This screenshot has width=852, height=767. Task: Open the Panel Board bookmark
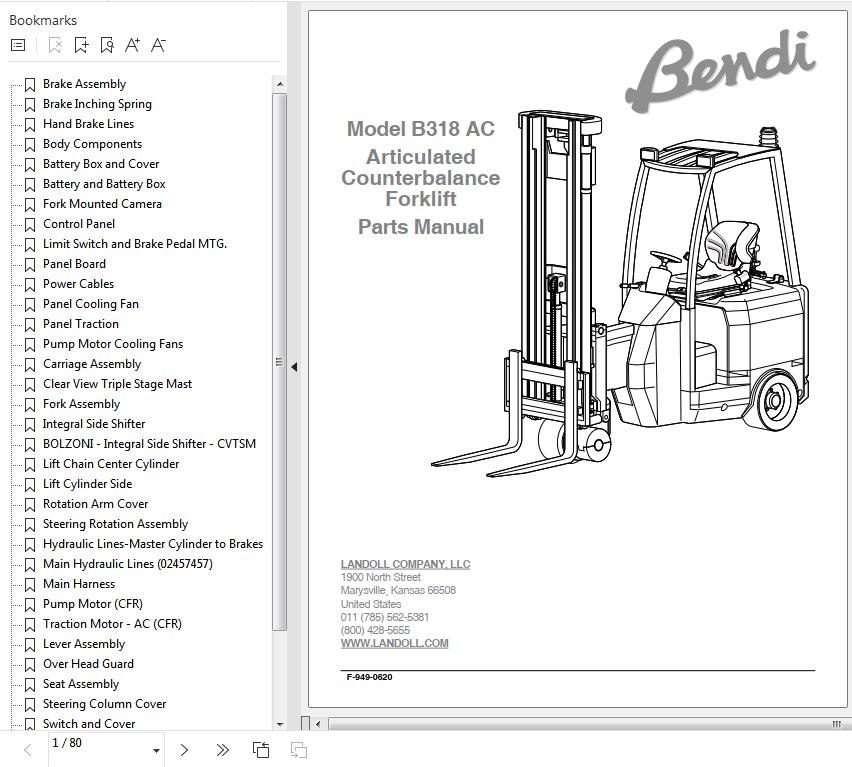[74, 264]
